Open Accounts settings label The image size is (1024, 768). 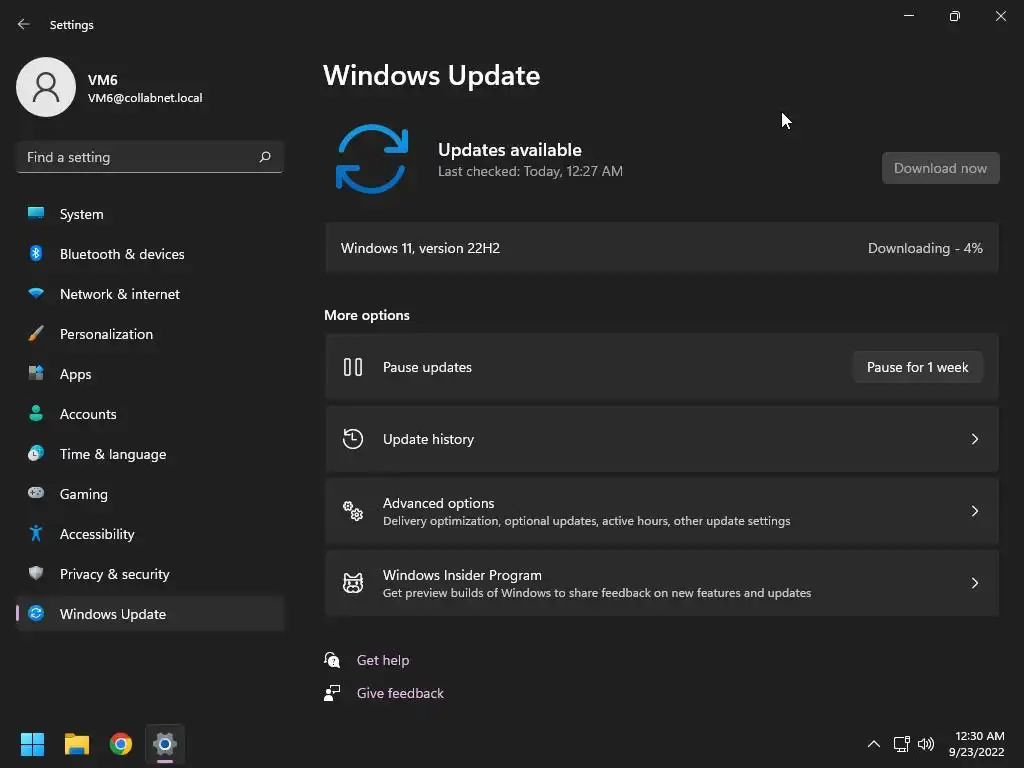tap(88, 414)
